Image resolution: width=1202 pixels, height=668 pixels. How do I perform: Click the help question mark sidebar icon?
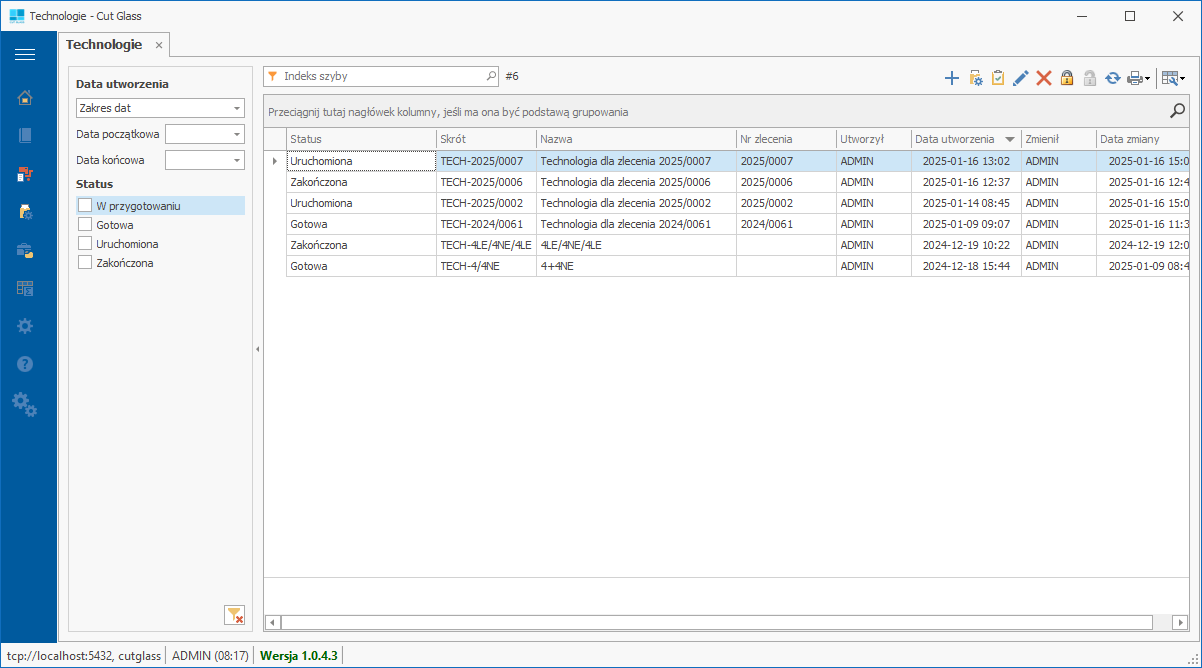[25, 364]
